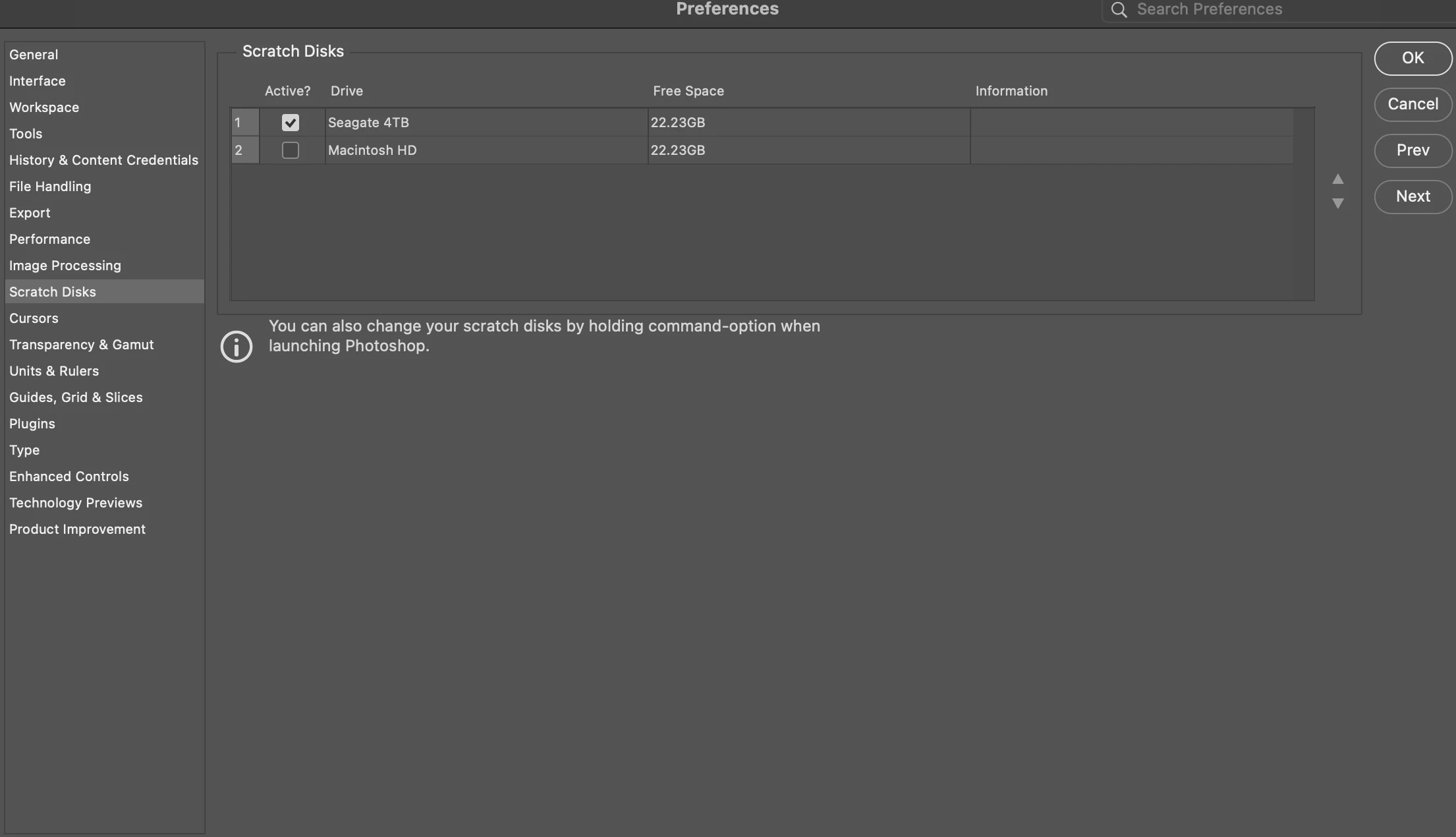Image resolution: width=1456 pixels, height=837 pixels.
Task: Click the Cancel button
Action: pos(1413,105)
